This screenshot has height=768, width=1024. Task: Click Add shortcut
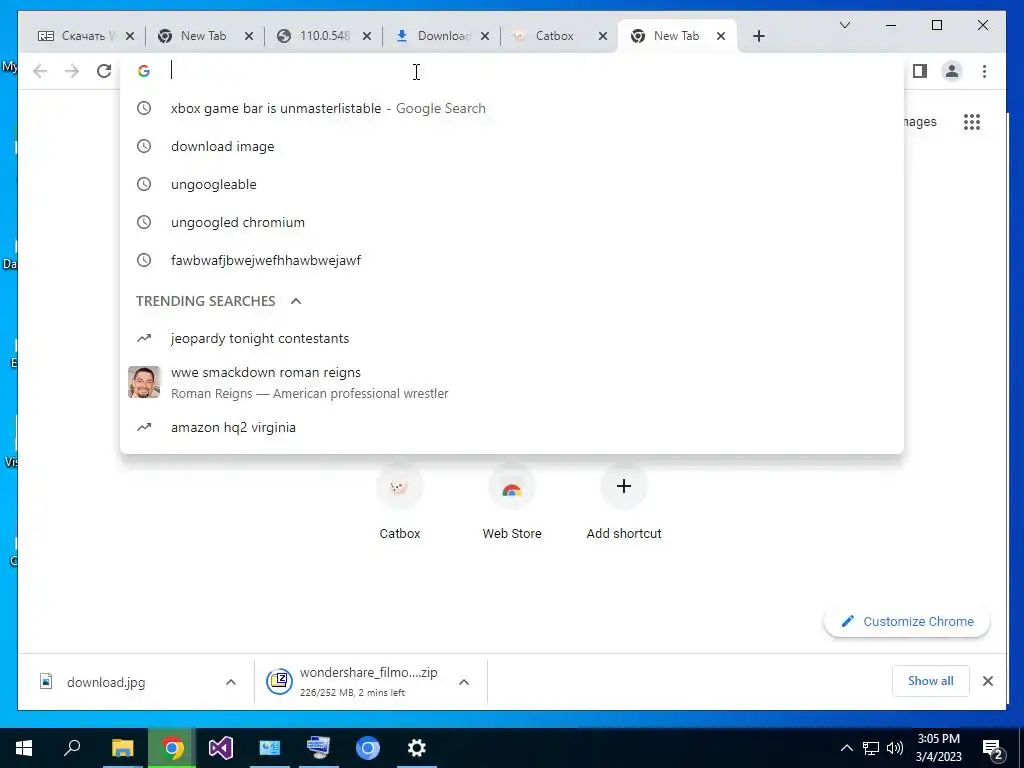point(624,503)
